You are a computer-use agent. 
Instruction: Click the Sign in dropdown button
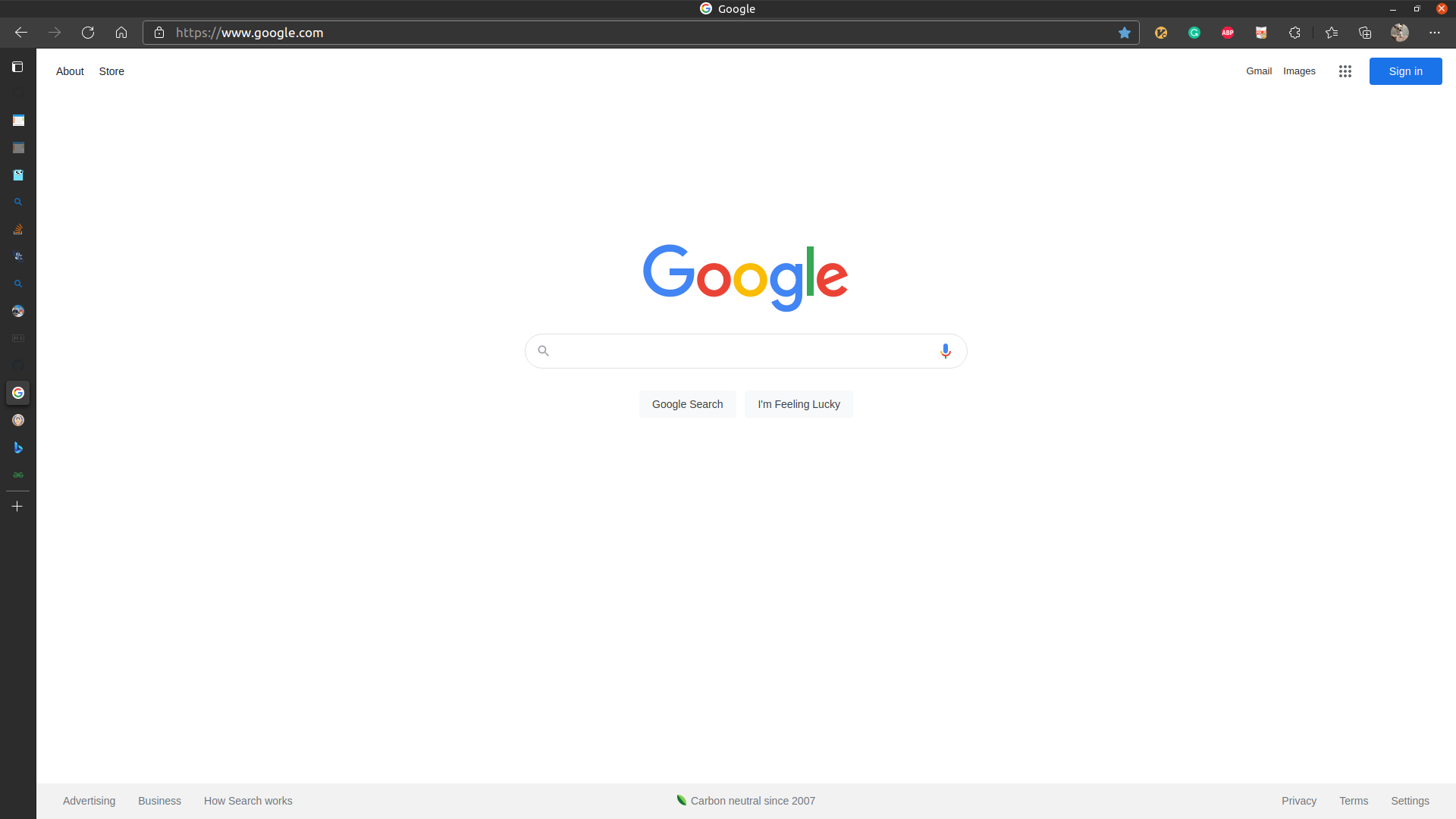(x=1405, y=71)
